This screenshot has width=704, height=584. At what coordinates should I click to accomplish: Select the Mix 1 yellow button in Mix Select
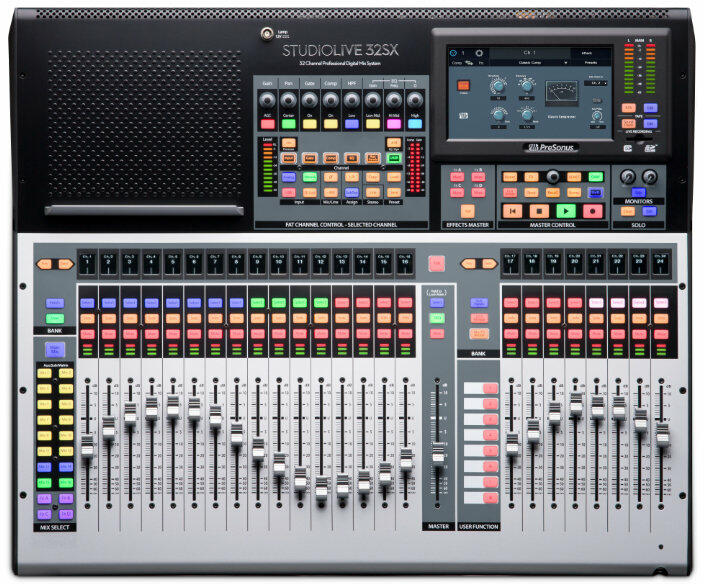click(44, 373)
